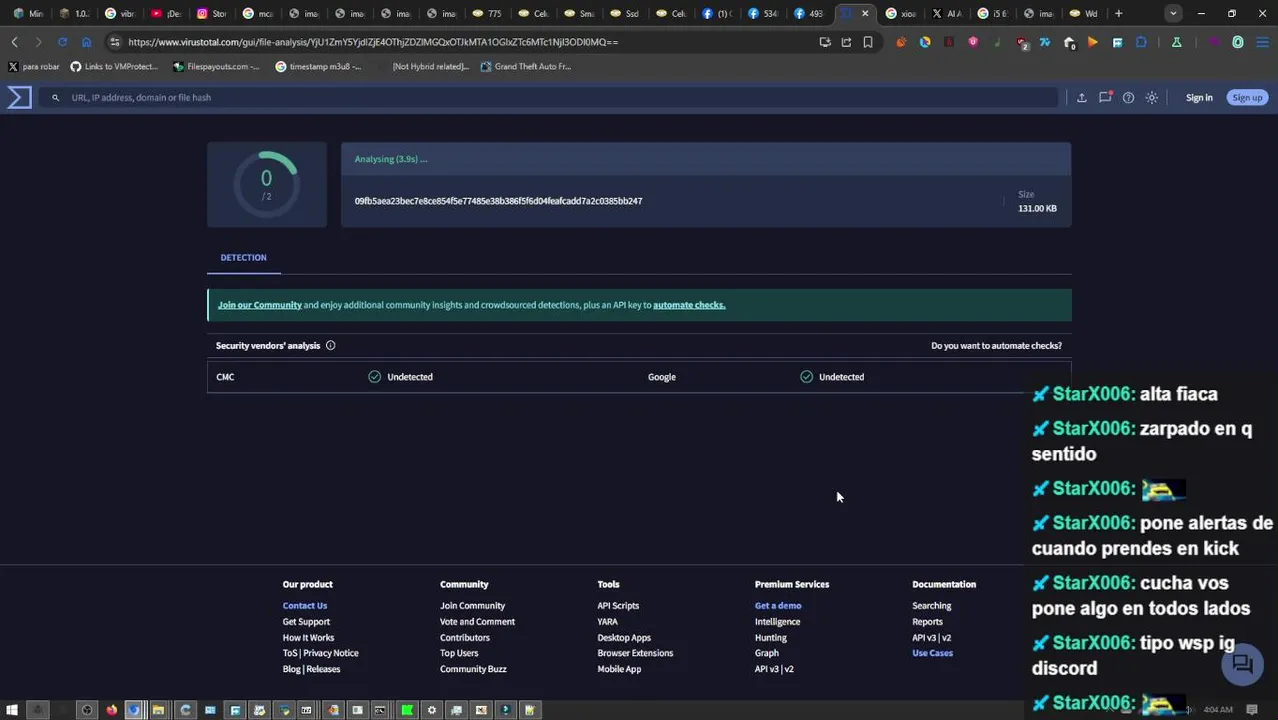The height and width of the screenshot is (720, 1278).
Task: Click the file hash text
Action: 498,201
